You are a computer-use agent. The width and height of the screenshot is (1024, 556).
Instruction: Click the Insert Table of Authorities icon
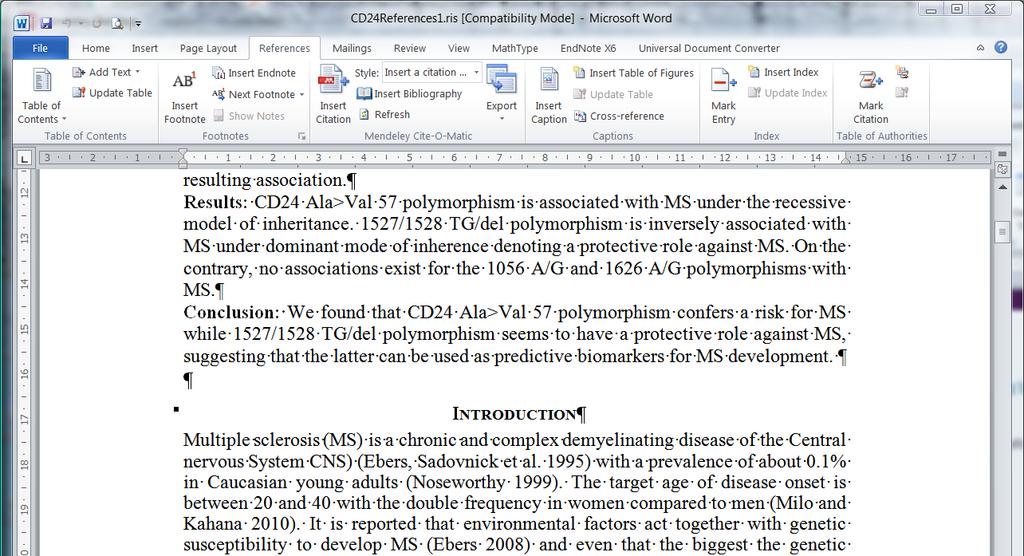[902, 72]
